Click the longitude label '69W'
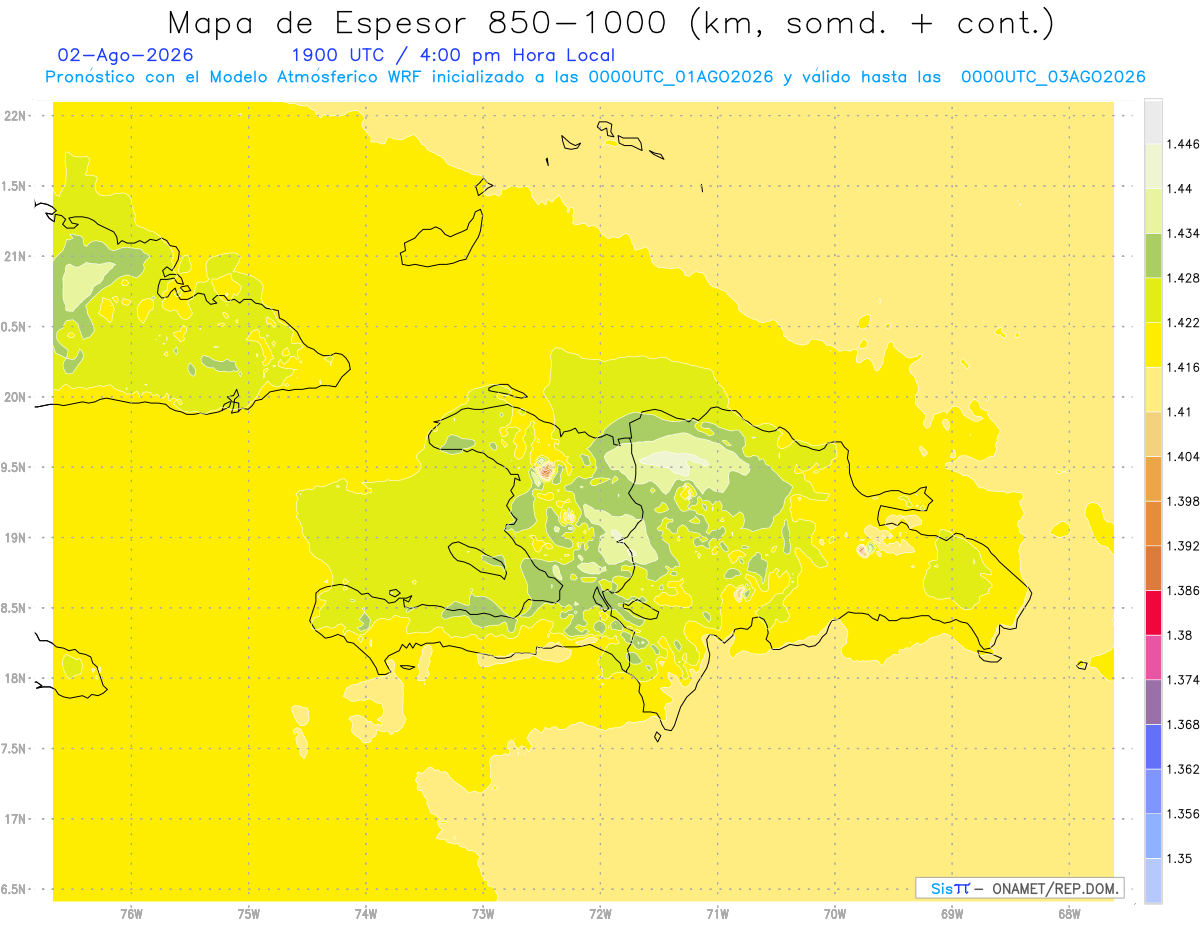 [952, 914]
